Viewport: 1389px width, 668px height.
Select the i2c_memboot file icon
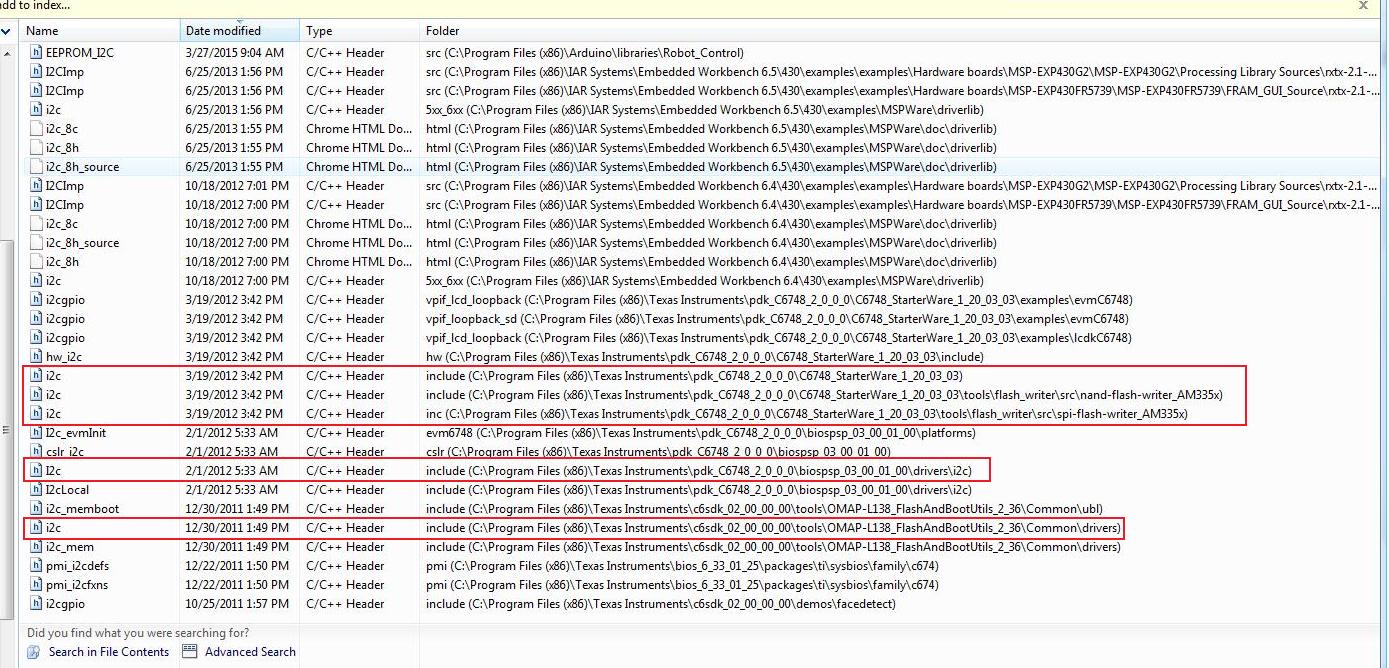coord(36,508)
